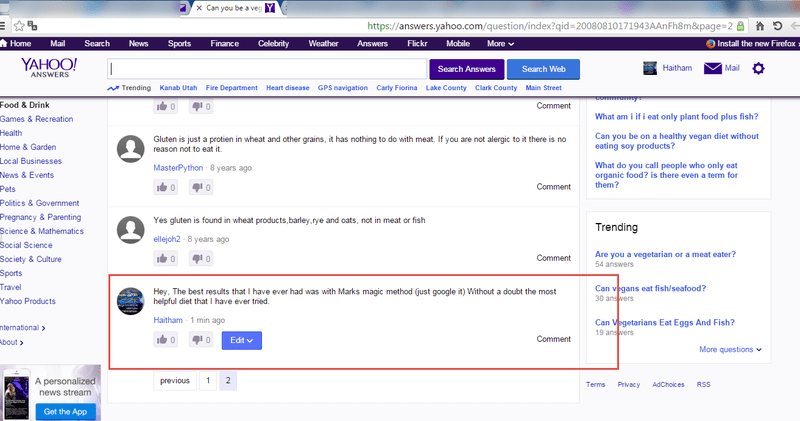The image size is (800, 421).
Task: Open trending topic GPS navigation
Action: point(342,88)
